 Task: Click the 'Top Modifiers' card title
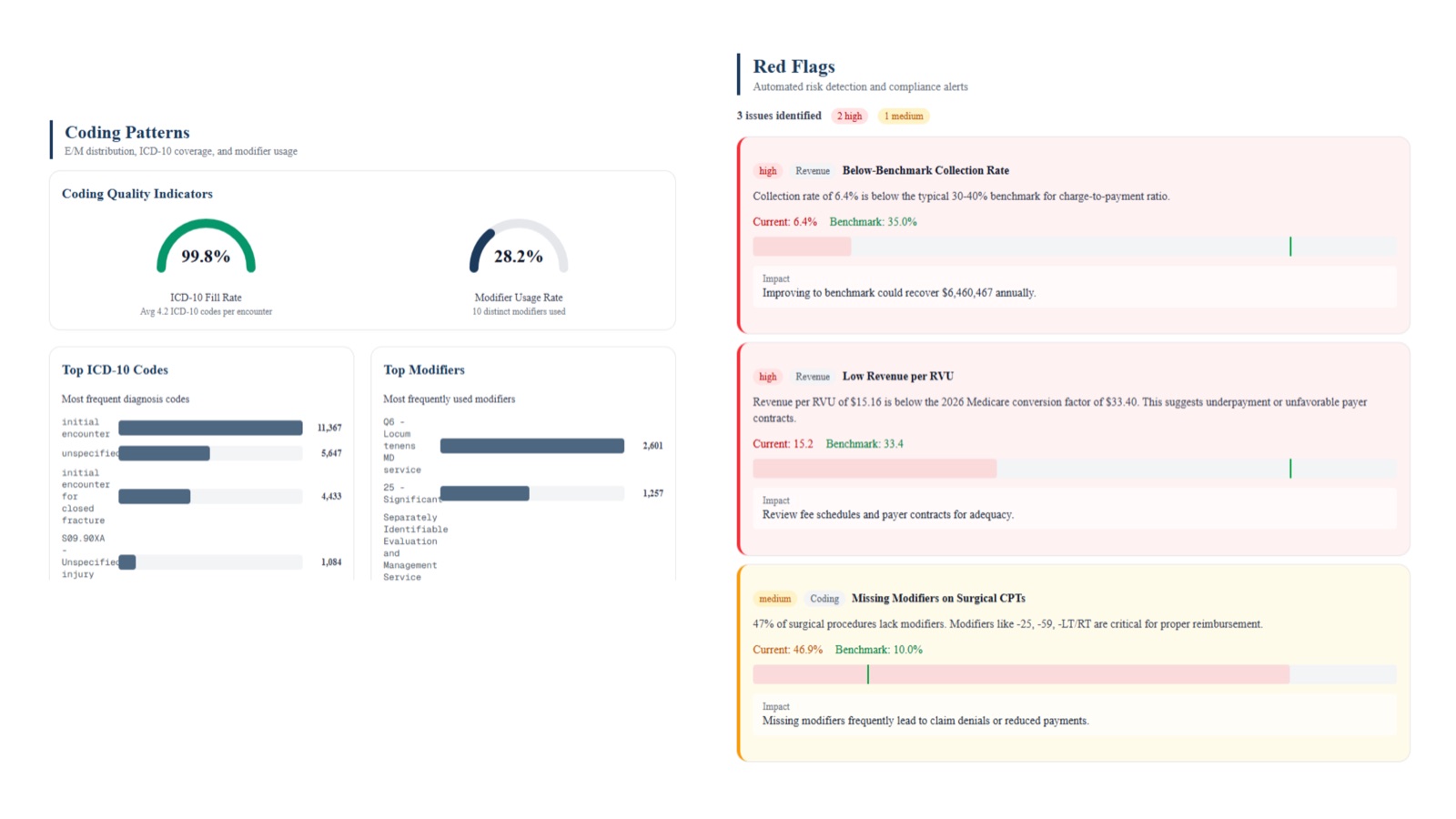point(424,370)
